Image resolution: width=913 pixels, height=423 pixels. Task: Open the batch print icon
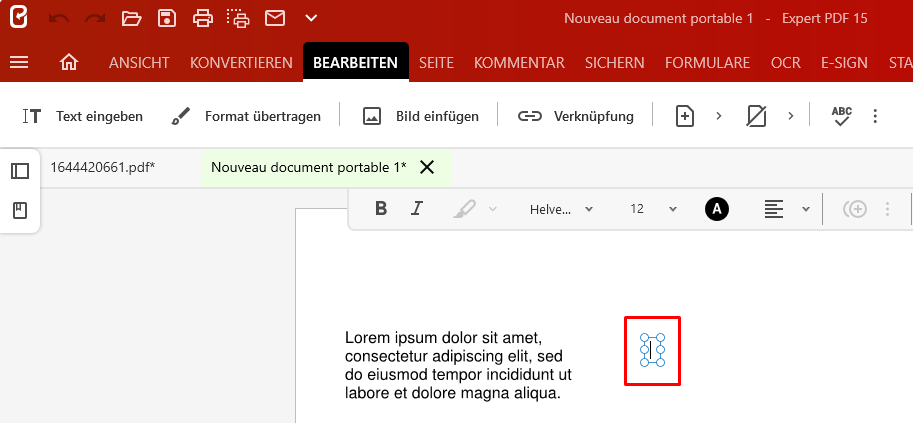coord(238,19)
